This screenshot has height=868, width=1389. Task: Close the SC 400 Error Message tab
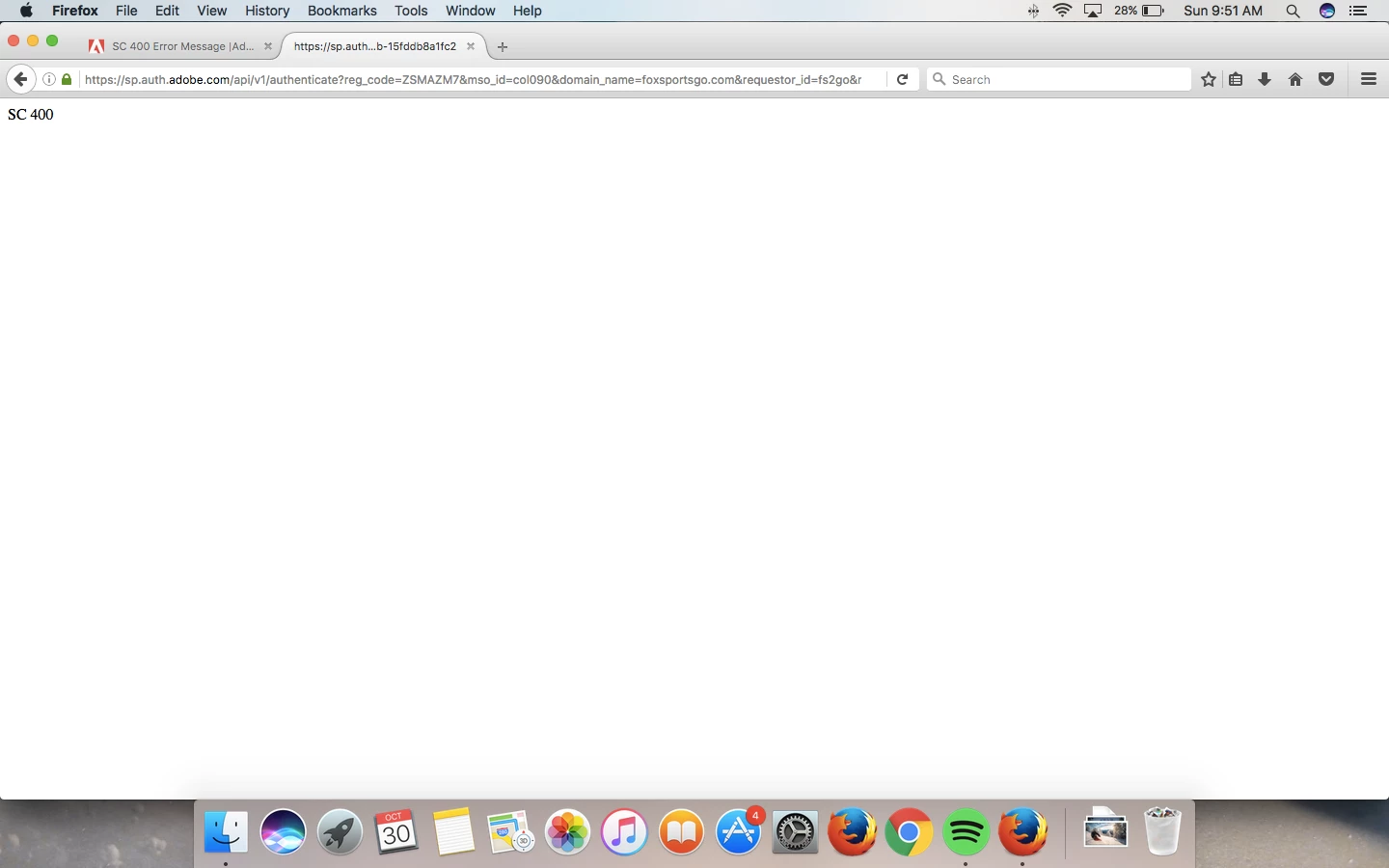[268, 46]
